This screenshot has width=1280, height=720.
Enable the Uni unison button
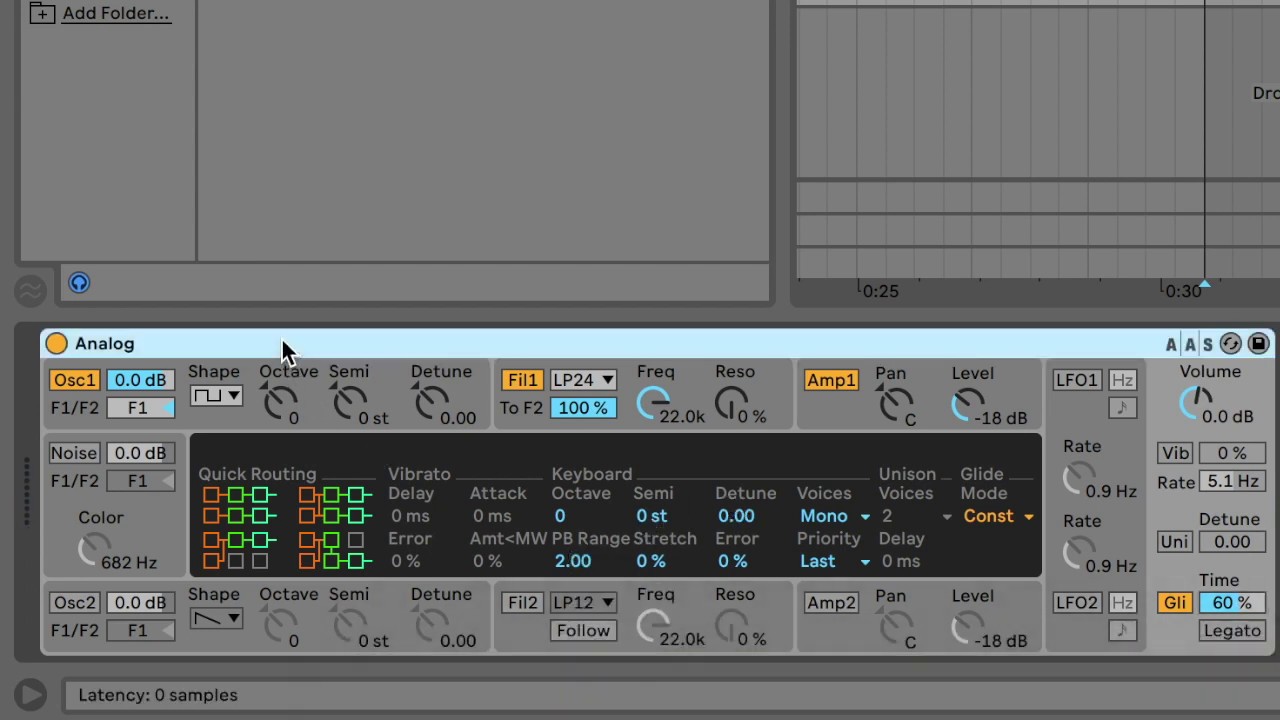pyautogui.click(x=1175, y=542)
